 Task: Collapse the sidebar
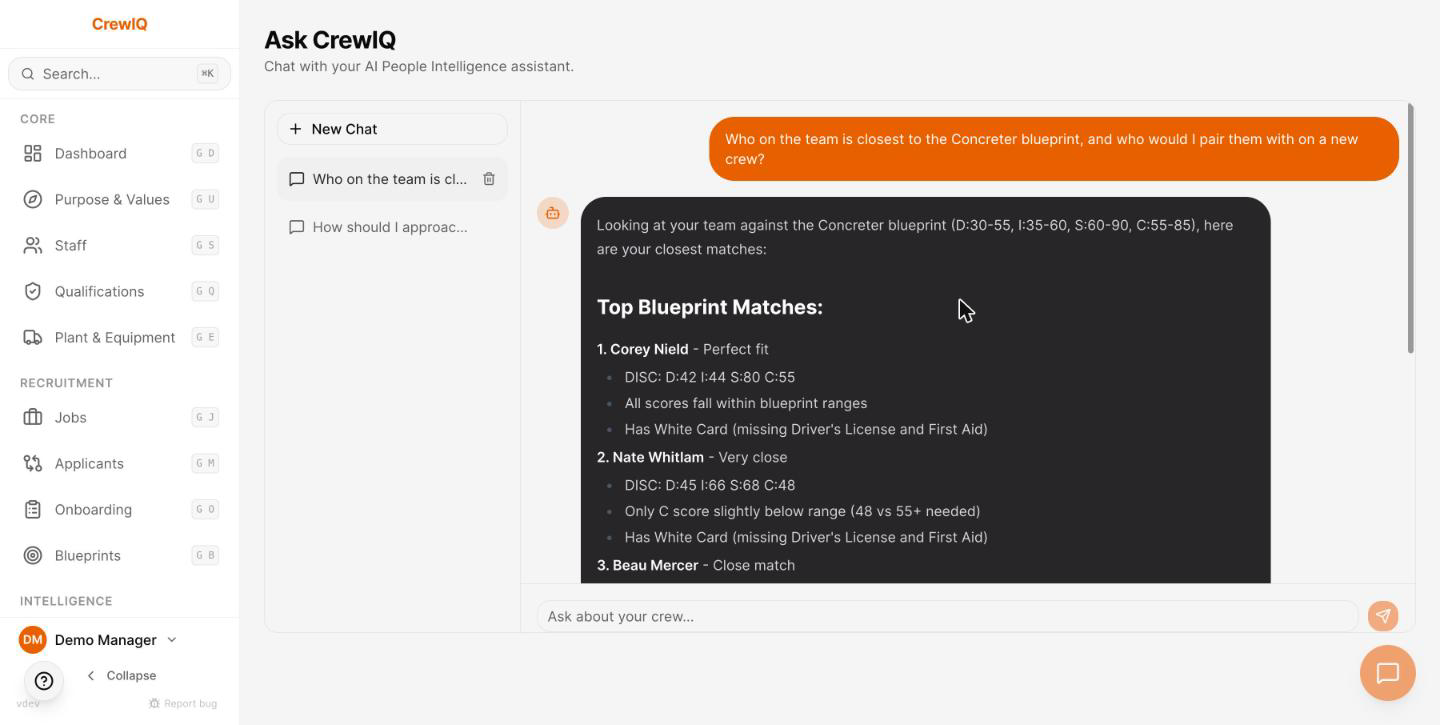click(121, 675)
